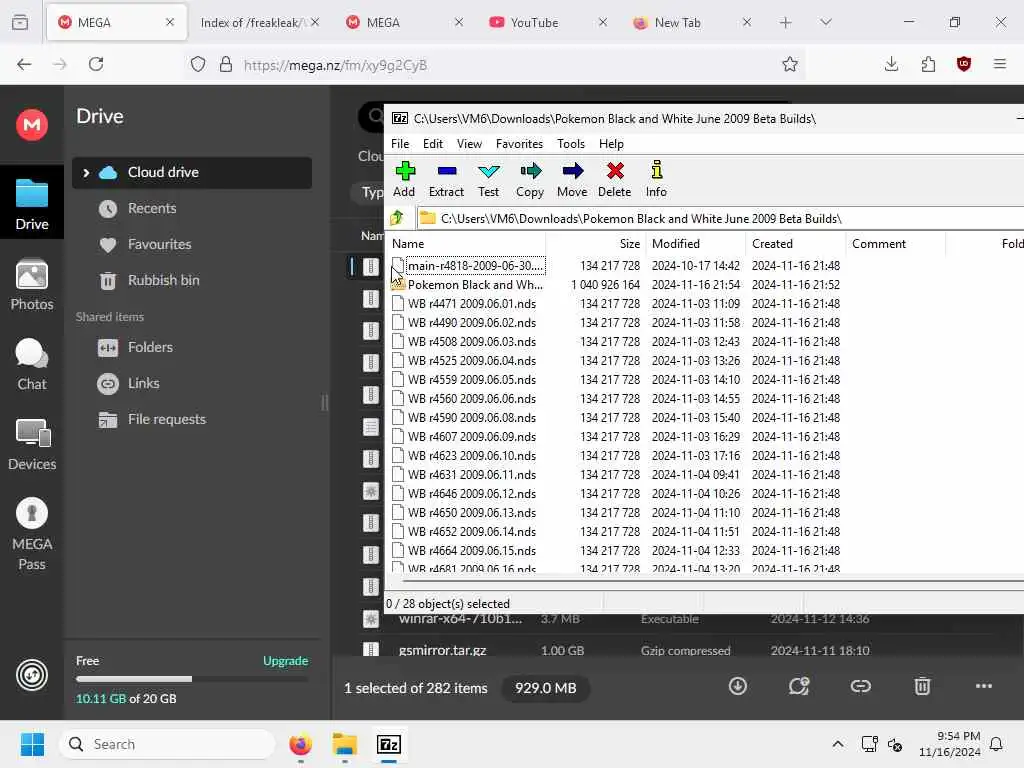
Task: Open Firefox application hamburger menu
Action: (x=999, y=64)
